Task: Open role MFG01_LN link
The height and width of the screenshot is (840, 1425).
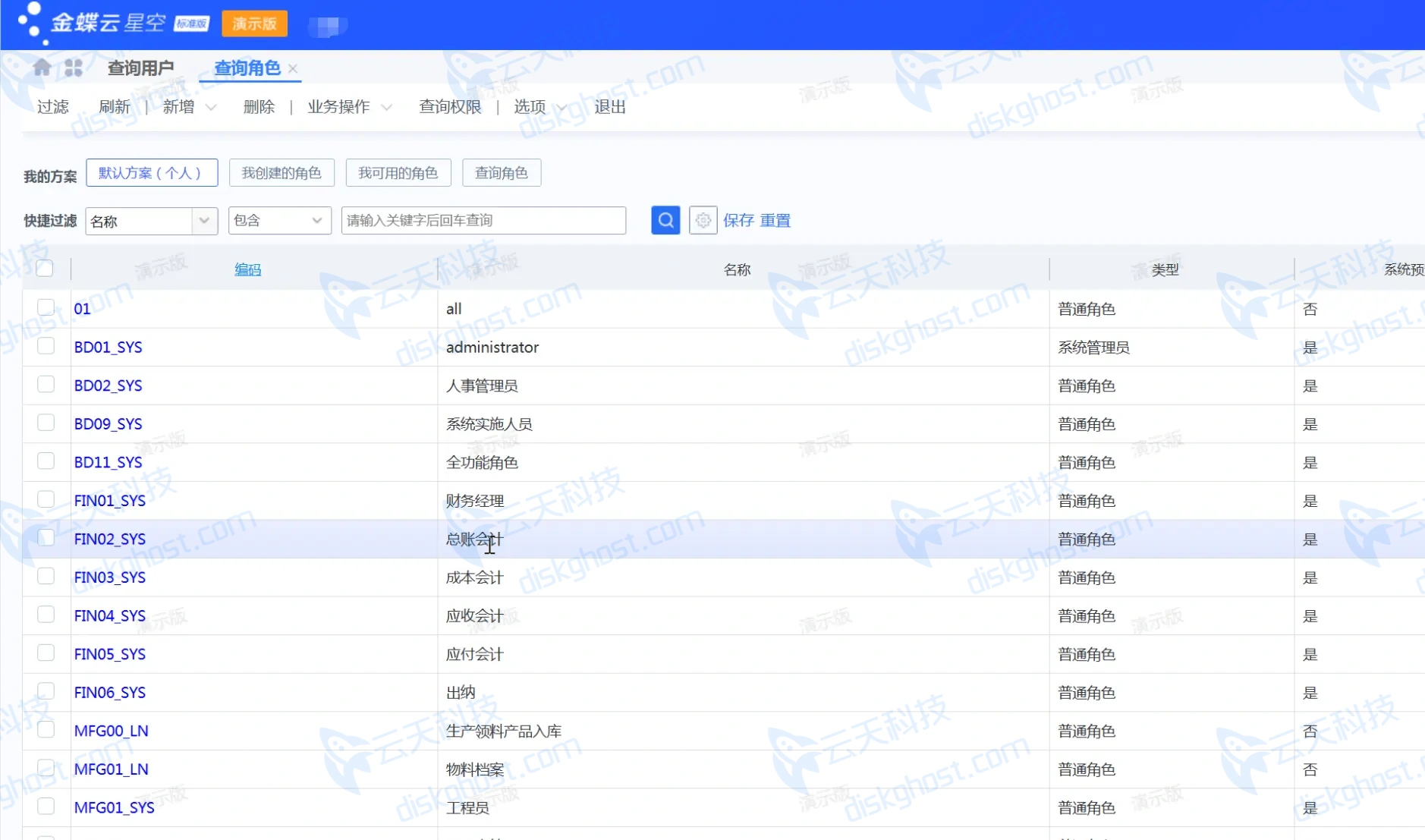Action: click(x=111, y=769)
